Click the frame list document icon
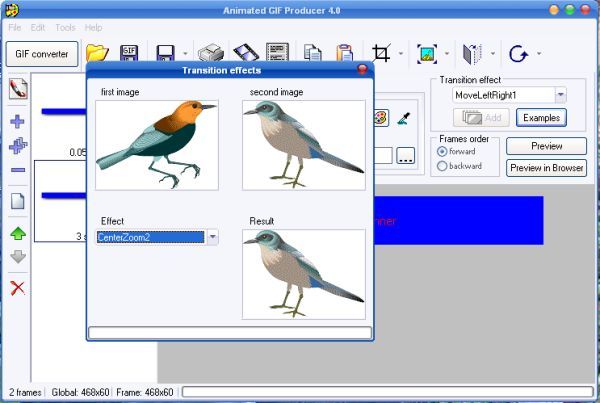Viewport: 600px width, 403px height. (277, 52)
